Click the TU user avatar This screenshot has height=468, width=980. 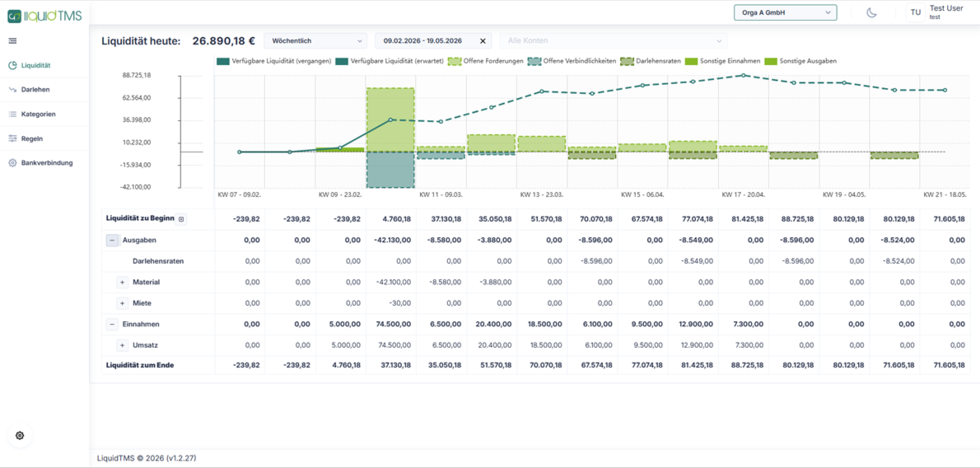(x=916, y=12)
